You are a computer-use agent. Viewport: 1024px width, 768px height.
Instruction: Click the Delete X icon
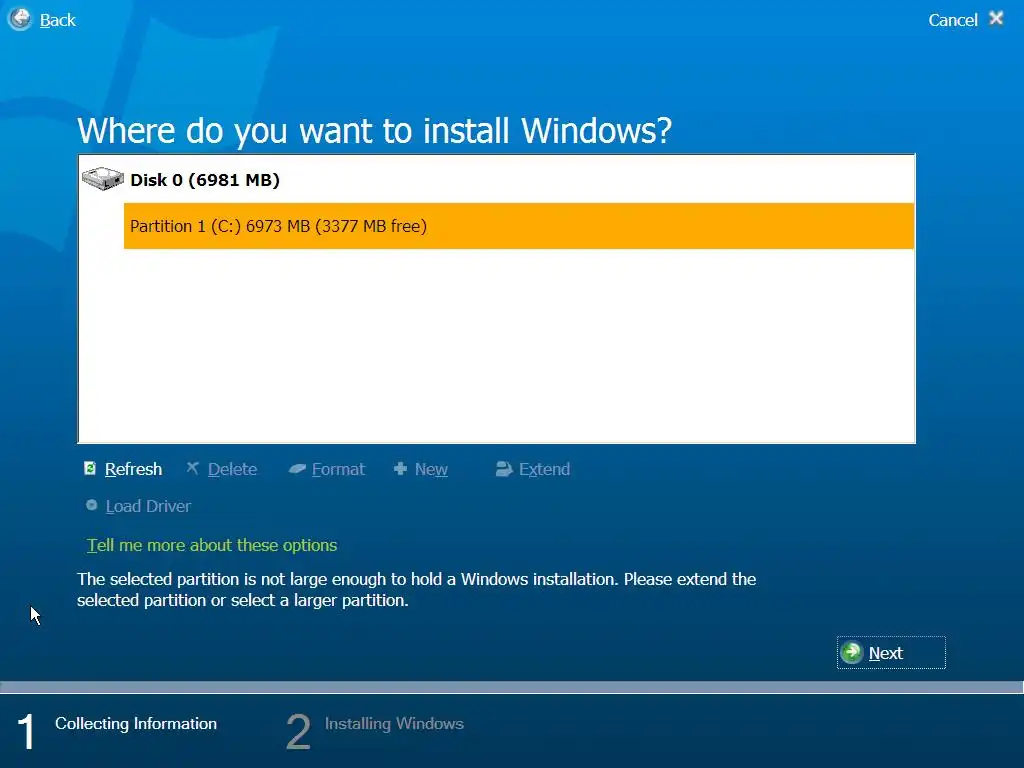tap(193, 468)
